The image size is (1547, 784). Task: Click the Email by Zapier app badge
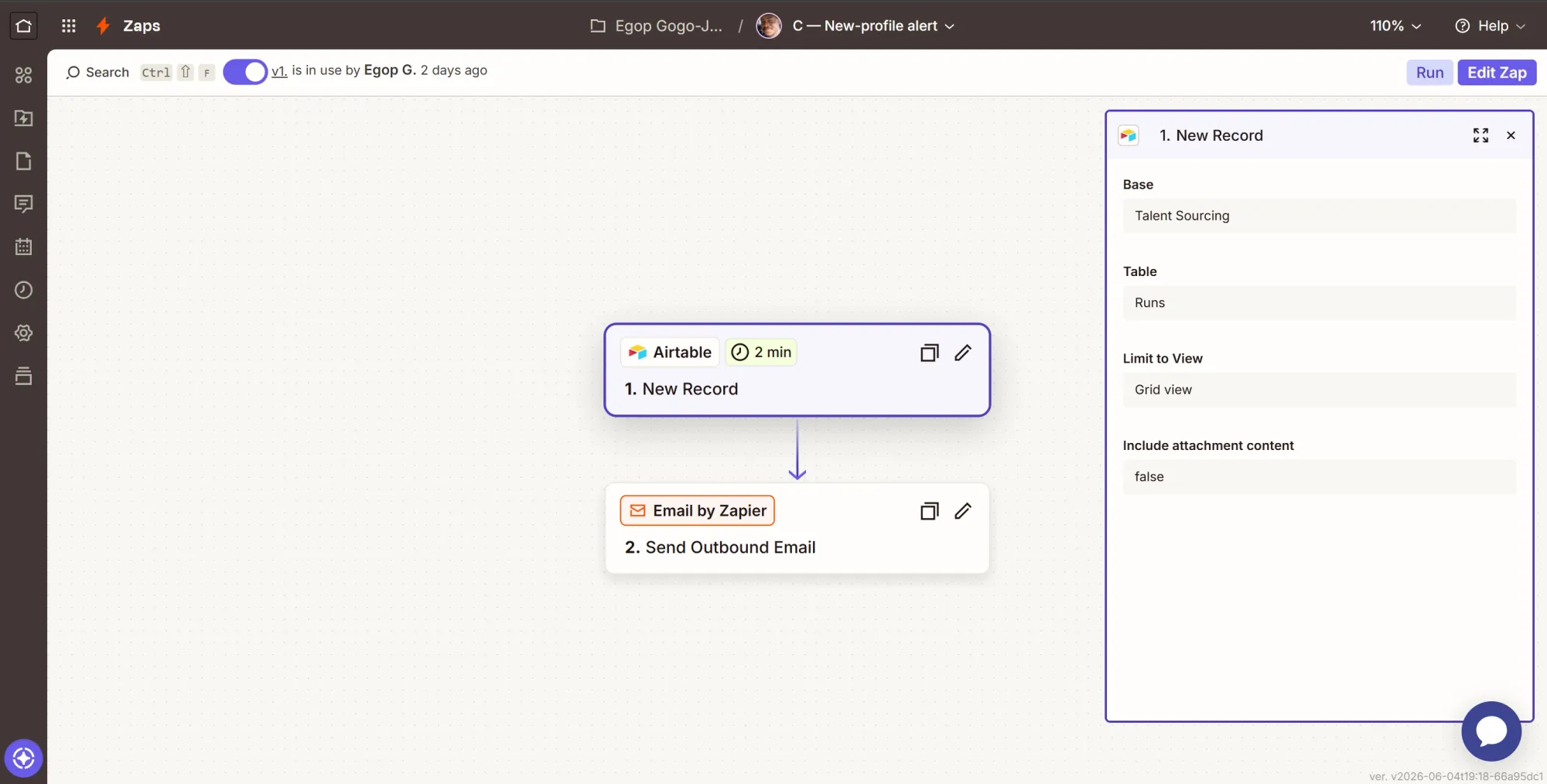click(697, 510)
